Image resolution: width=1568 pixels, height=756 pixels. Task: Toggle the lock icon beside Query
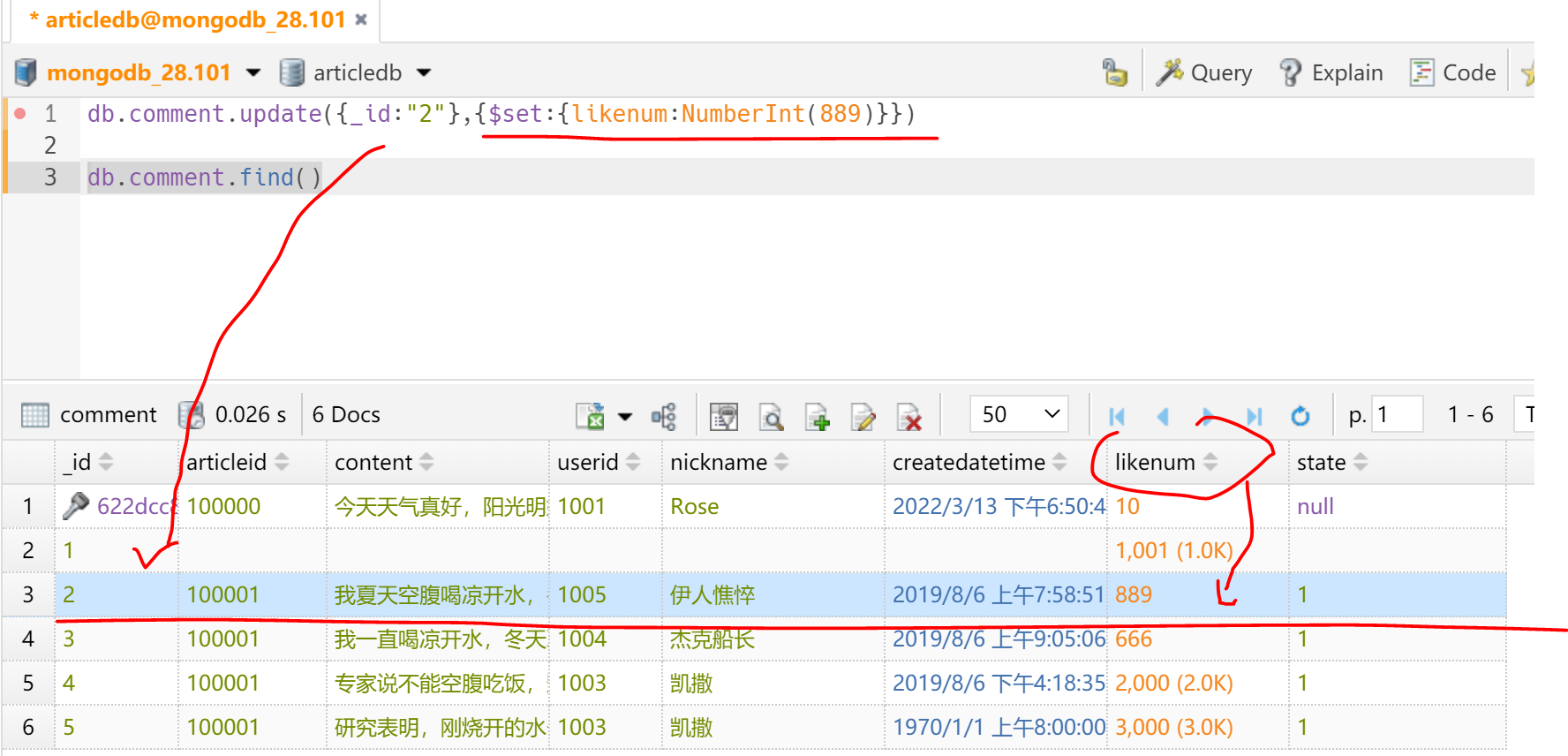(1114, 72)
